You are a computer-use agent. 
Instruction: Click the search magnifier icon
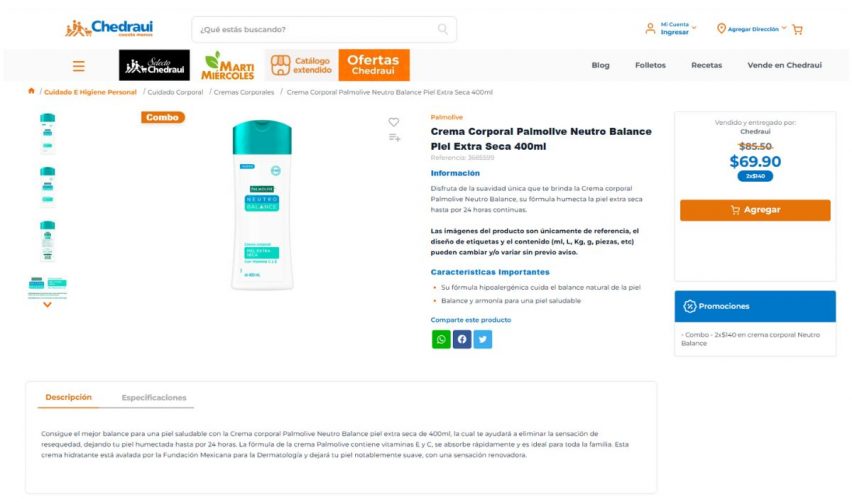pyautogui.click(x=443, y=29)
